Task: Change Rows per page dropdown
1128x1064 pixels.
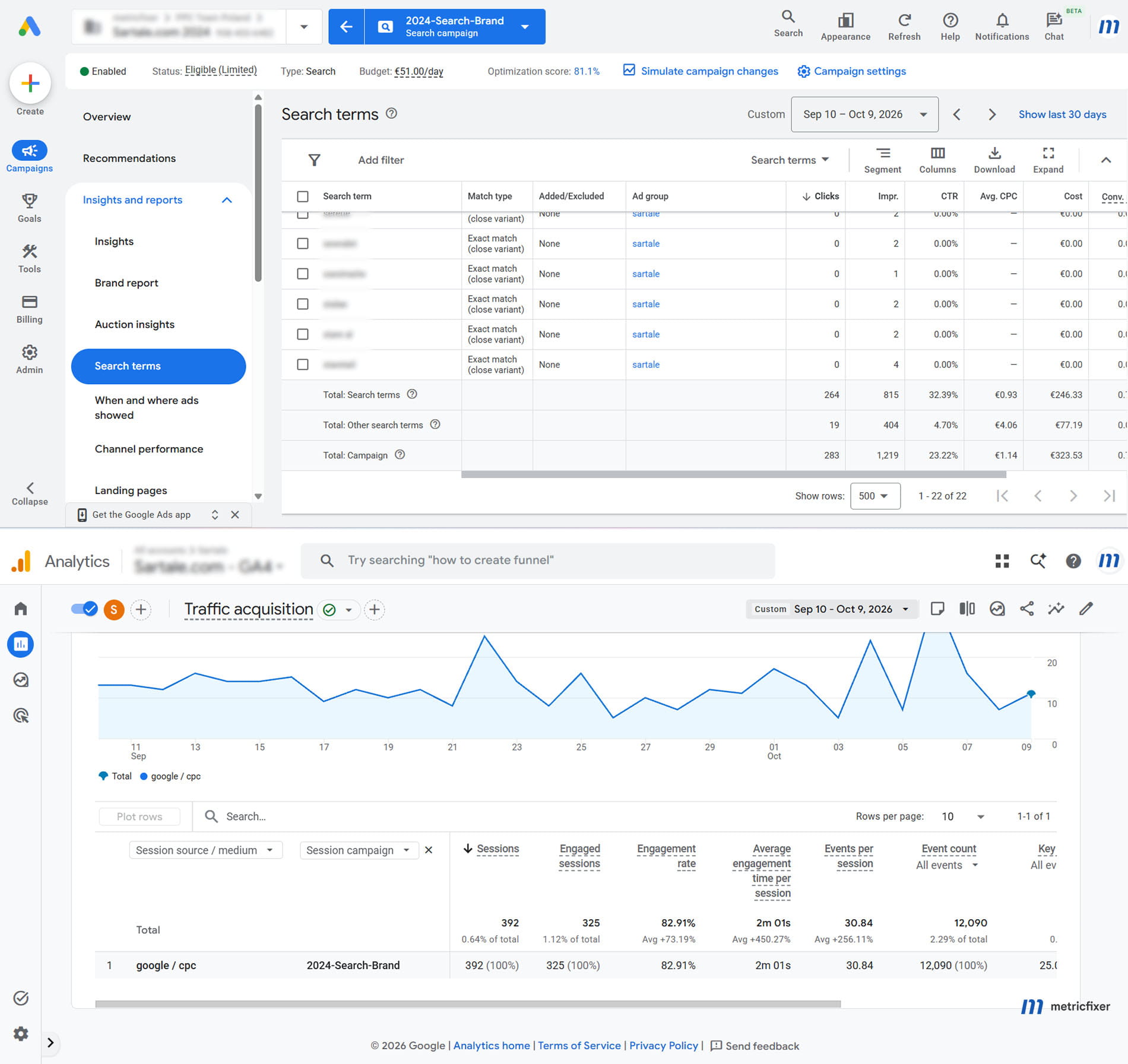Action: (x=962, y=816)
